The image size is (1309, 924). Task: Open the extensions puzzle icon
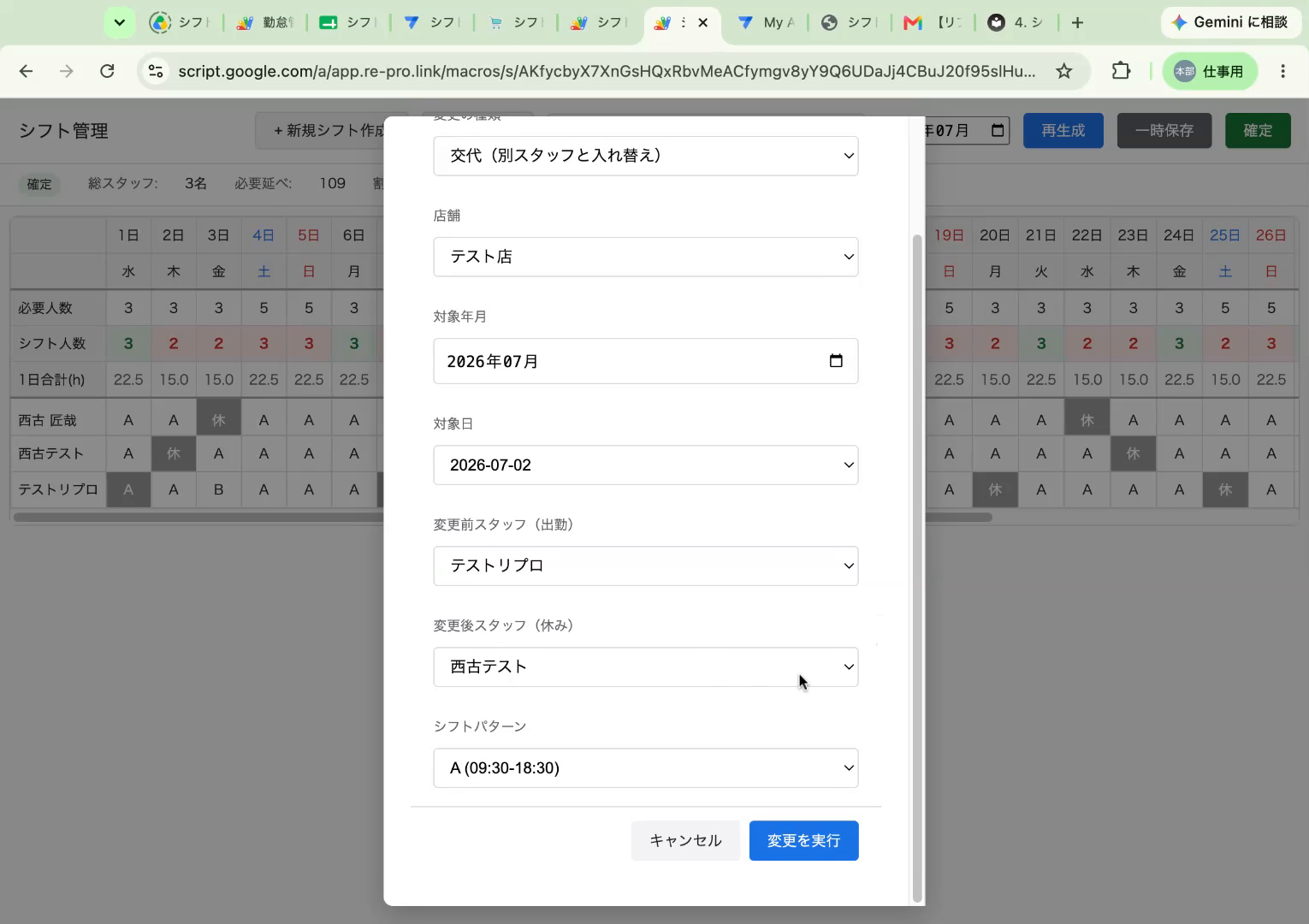click(1121, 72)
